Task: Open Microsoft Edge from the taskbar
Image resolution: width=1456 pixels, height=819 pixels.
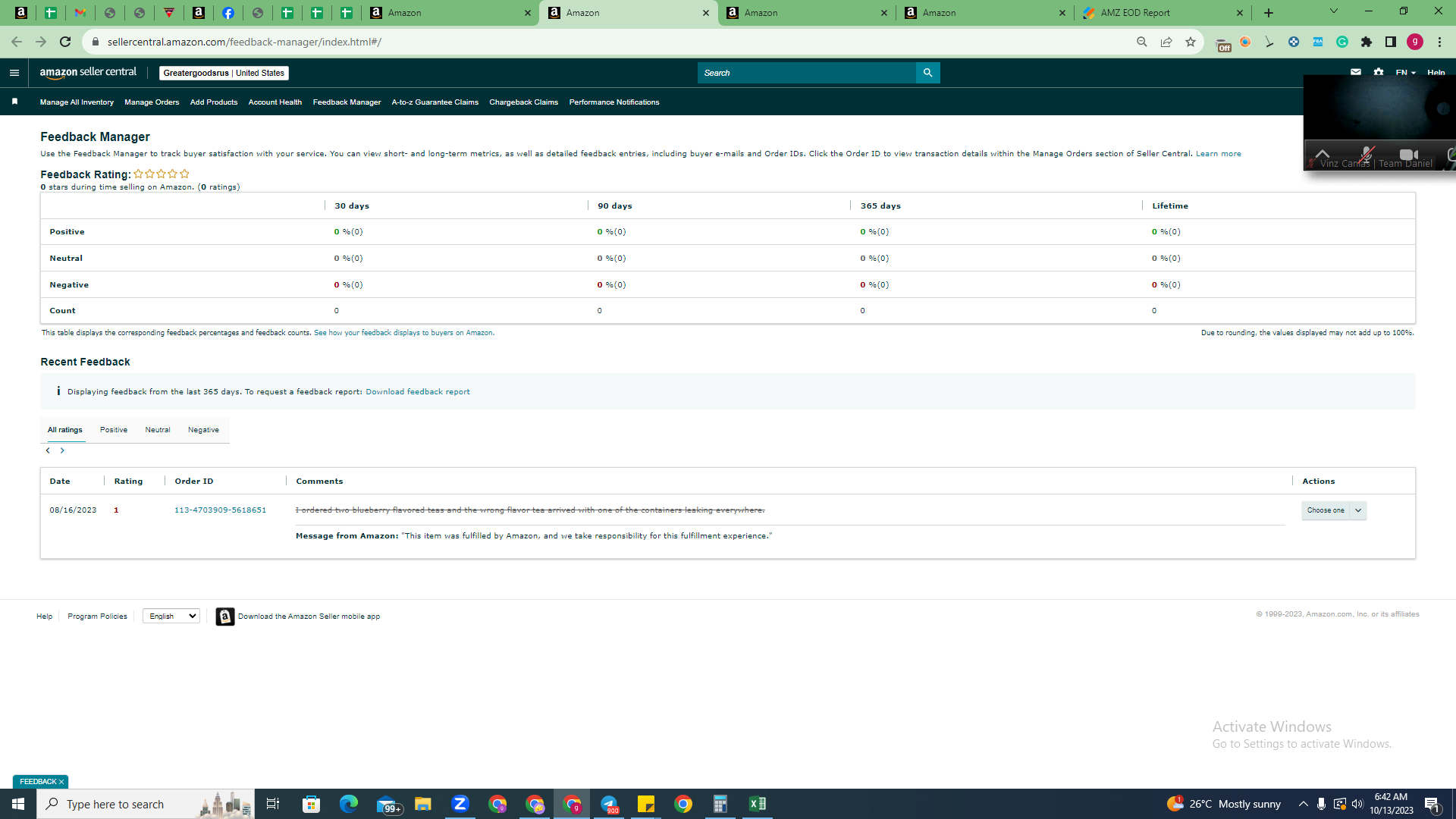Action: tap(349, 804)
